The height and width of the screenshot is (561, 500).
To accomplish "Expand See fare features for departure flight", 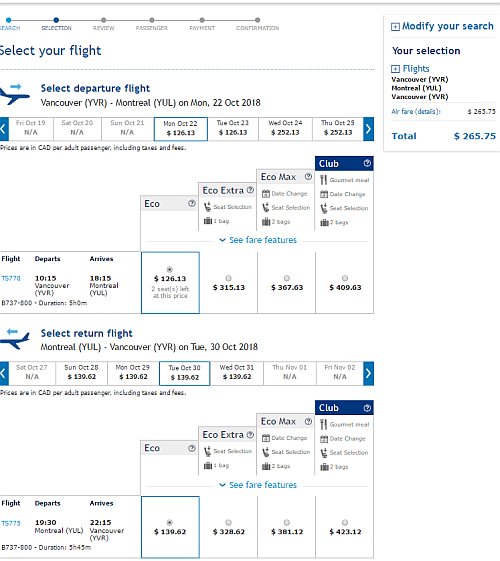I will 258,240.
